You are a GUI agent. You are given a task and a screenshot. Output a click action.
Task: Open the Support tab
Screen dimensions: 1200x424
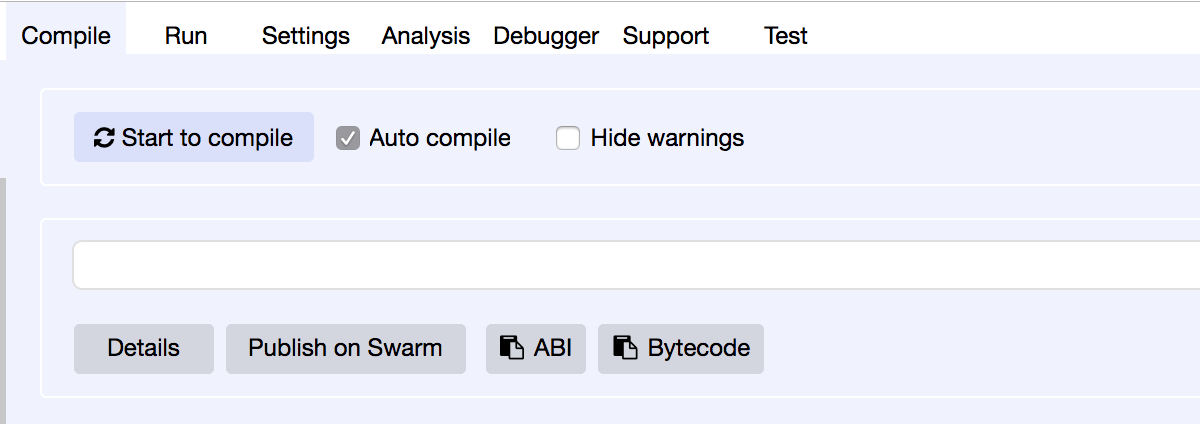pyautogui.click(x=666, y=36)
